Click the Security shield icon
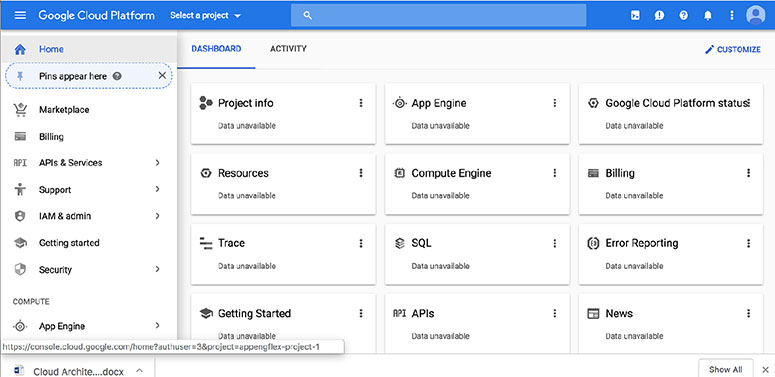Image resolution: width=775 pixels, height=377 pixels. [x=20, y=269]
